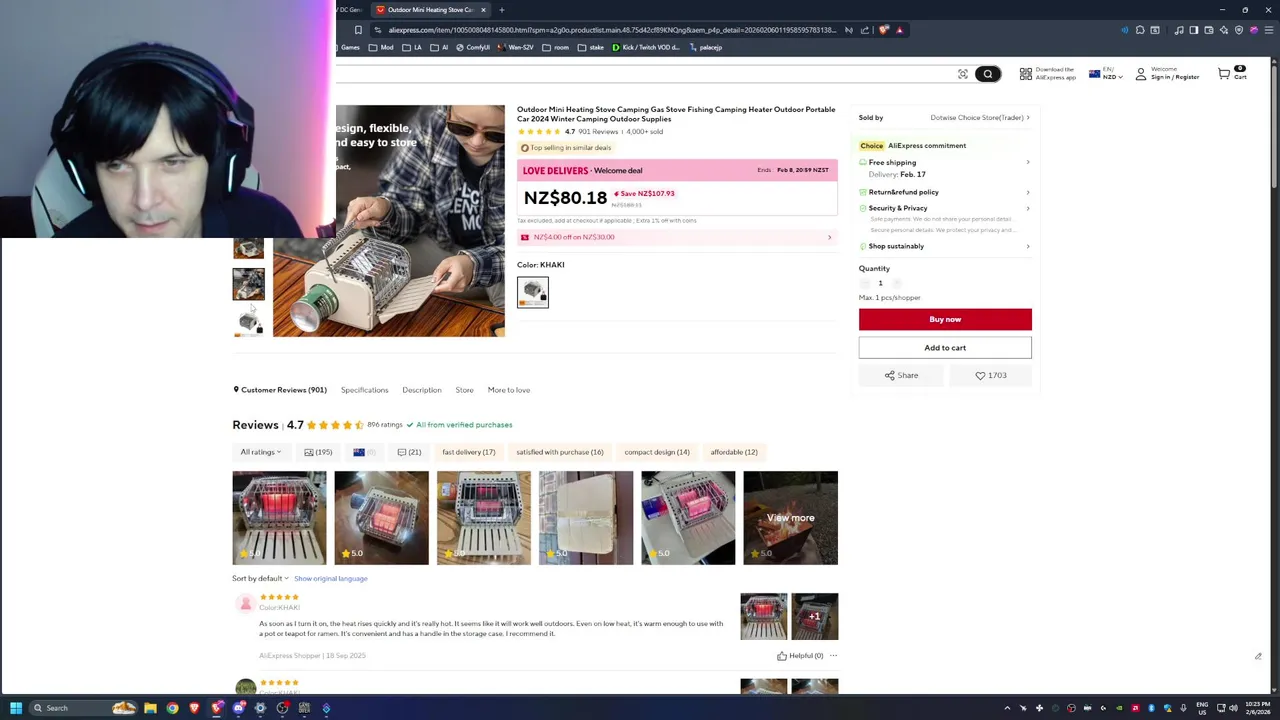Increase quantity with the plus stepper
1280x720 pixels.
[897, 283]
